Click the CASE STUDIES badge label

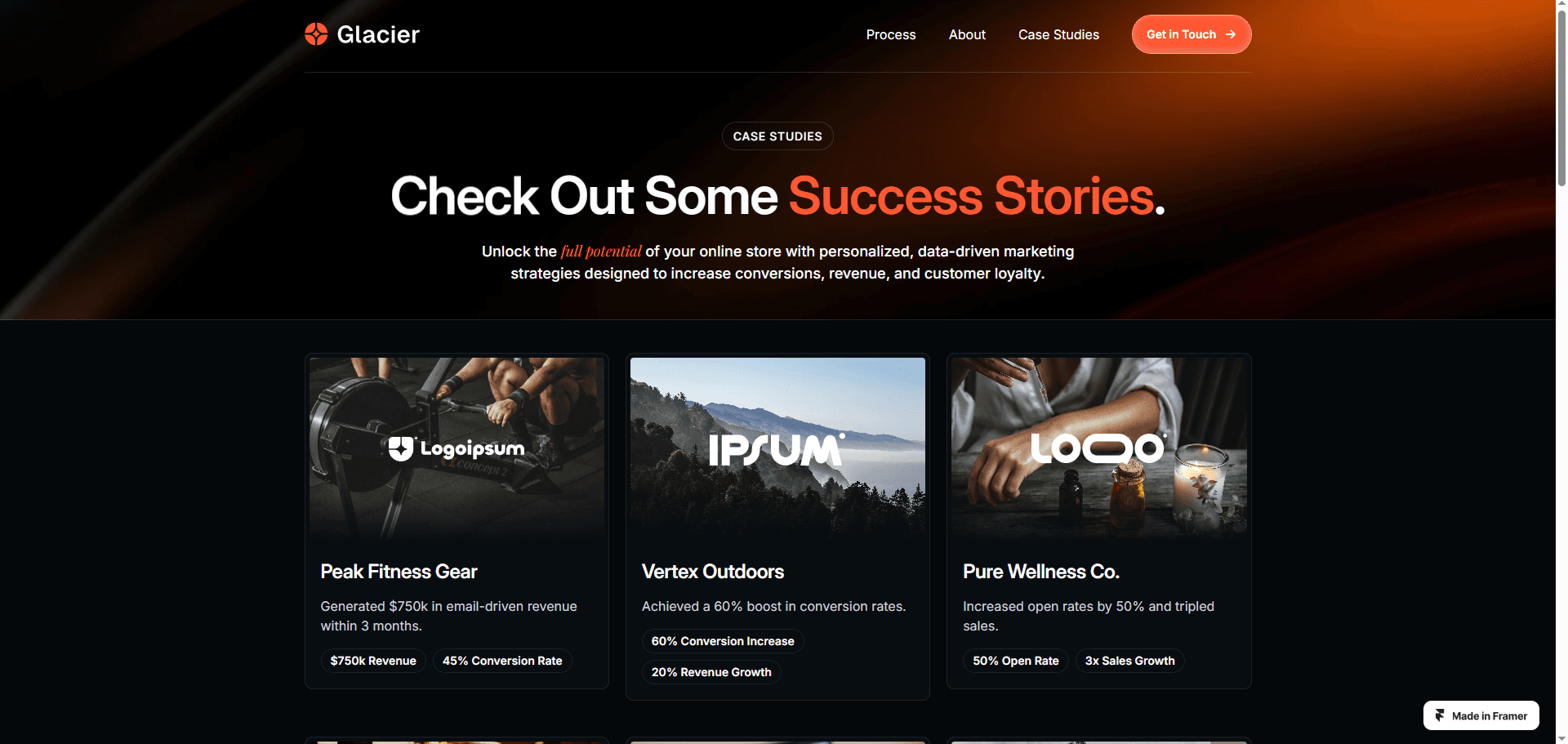point(777,136)
